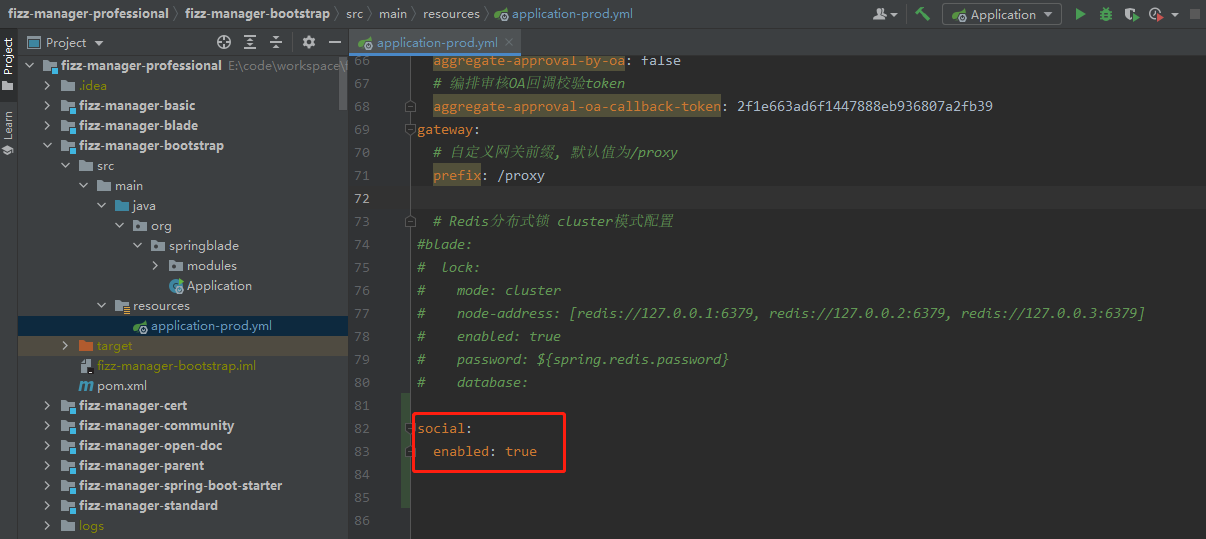Viewport: 1206px width, 539px height.
Task: Click the Build Project hammer icon
Action: click(x=922, y=14)
